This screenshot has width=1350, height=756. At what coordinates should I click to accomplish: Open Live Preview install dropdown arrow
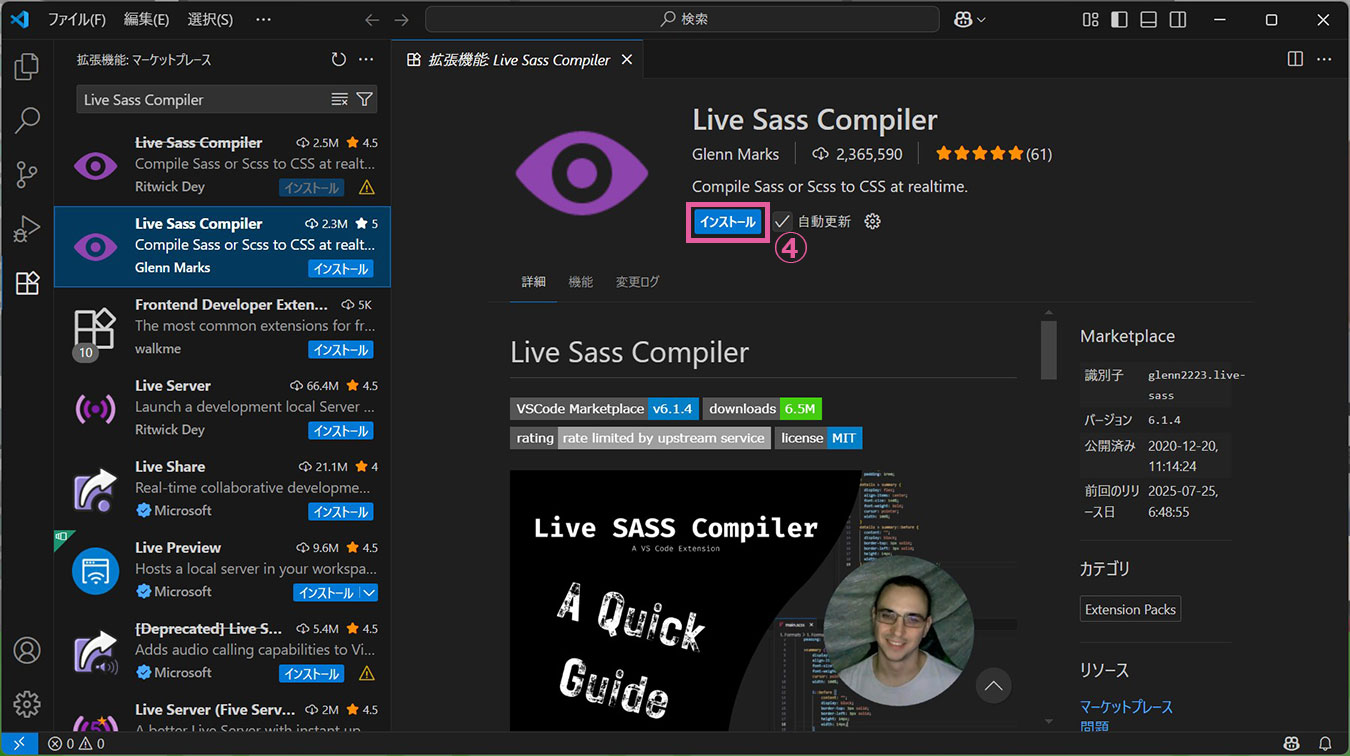point(368,593)
